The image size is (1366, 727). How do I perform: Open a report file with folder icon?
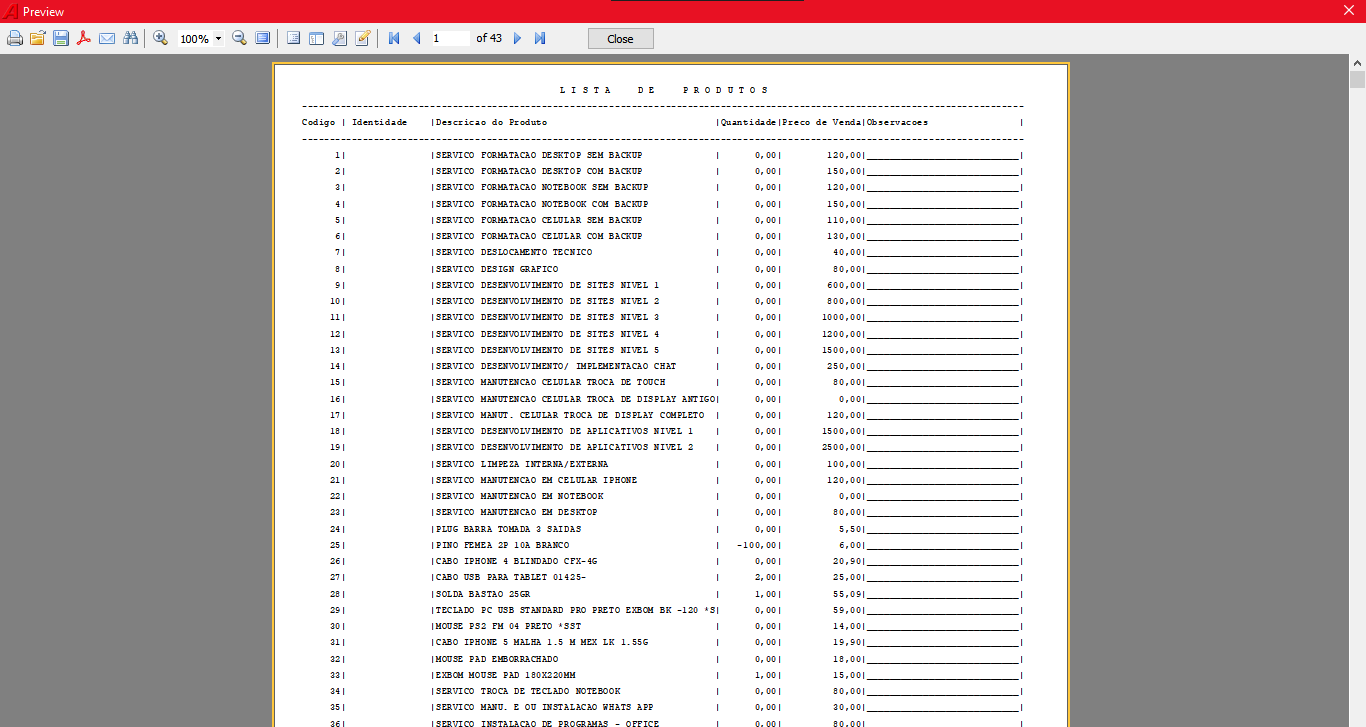pos(38,38)
